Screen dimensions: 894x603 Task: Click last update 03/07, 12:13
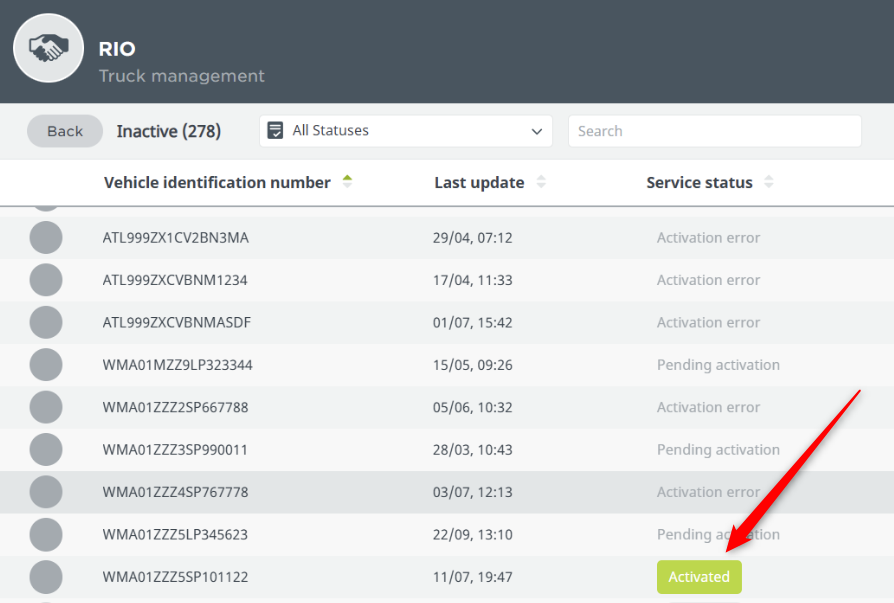click(473, 492)
